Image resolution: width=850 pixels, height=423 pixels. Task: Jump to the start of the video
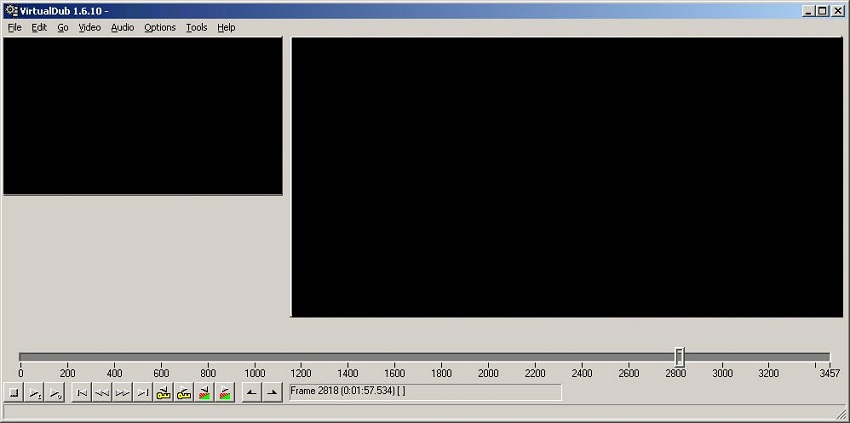[x=82, y=393]
